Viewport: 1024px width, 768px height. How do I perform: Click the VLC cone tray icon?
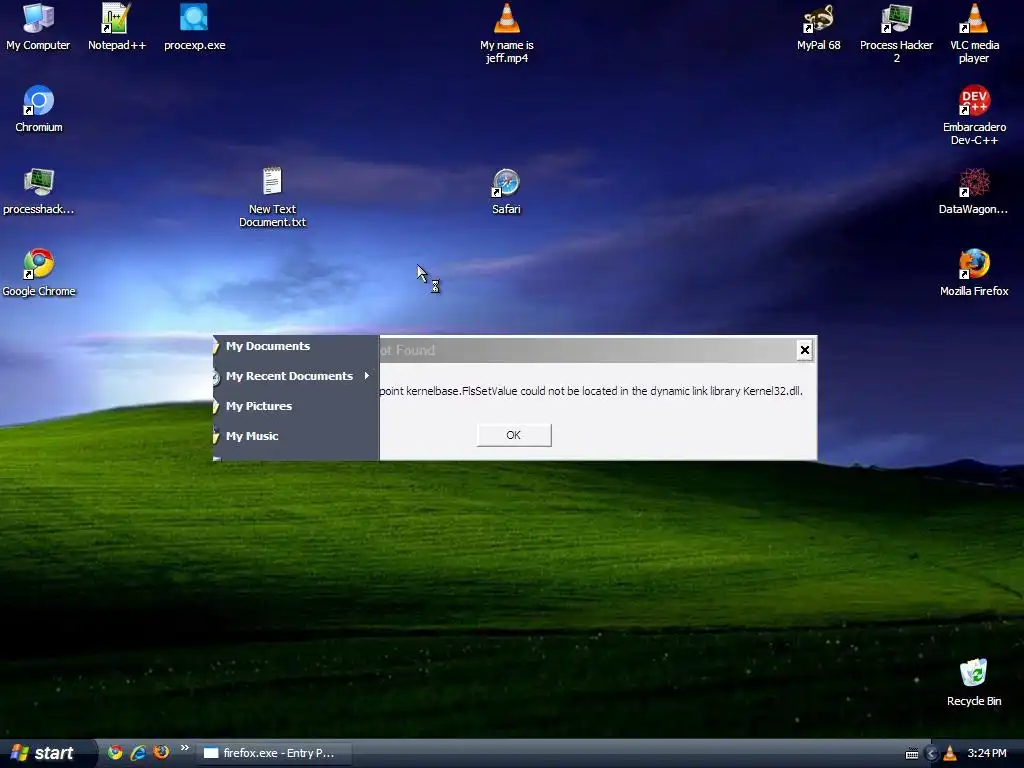[950, 753]
